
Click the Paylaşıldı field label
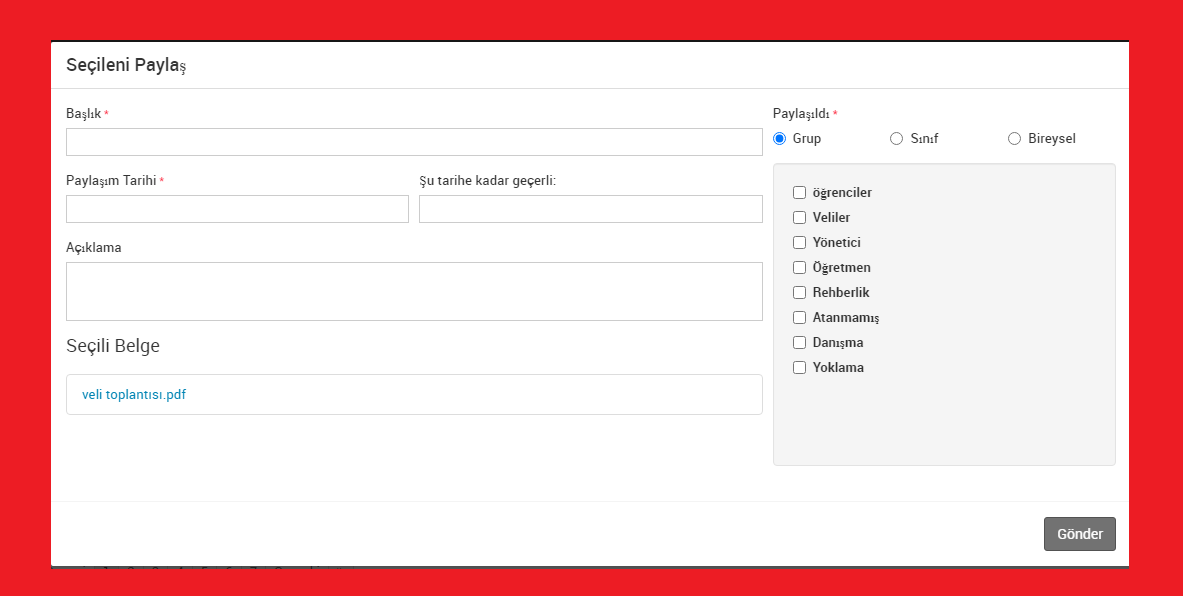[x=802, y=114]
